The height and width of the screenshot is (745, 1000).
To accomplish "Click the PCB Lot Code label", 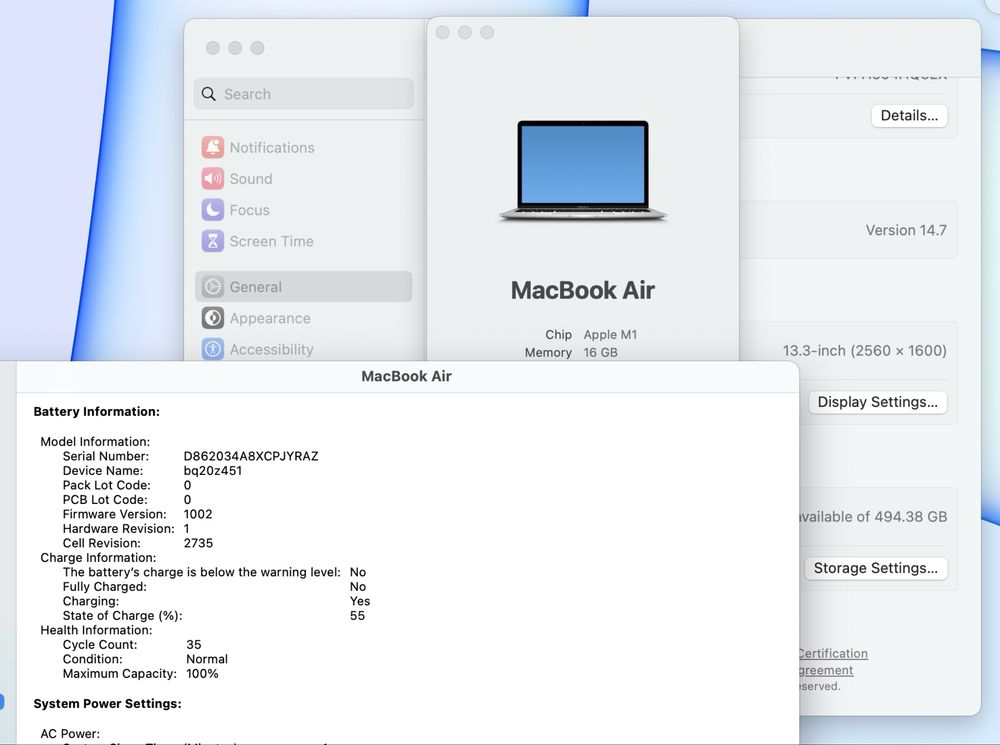I will click(105, 499).
